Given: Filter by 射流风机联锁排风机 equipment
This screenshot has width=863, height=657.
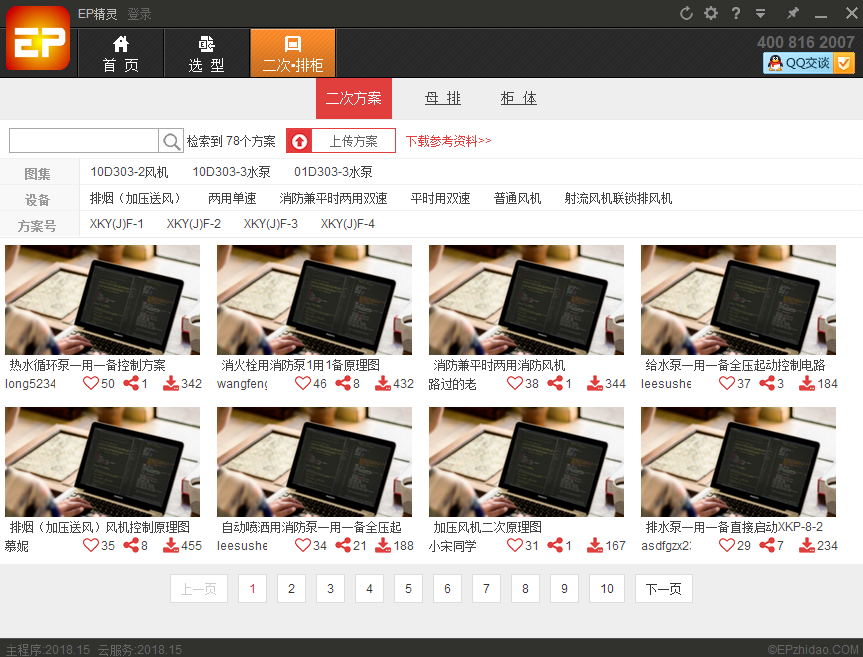Looking at the screenshot, I should click(x=618, y=198).
